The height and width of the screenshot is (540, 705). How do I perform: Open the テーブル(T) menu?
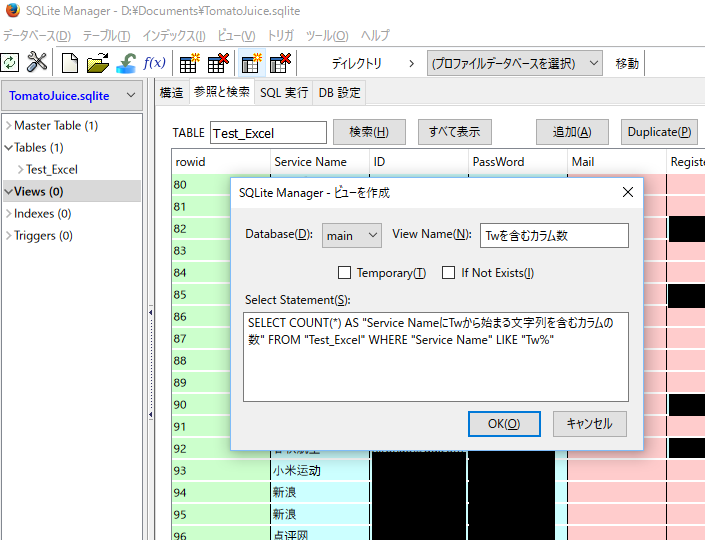(x=106, y=35)
